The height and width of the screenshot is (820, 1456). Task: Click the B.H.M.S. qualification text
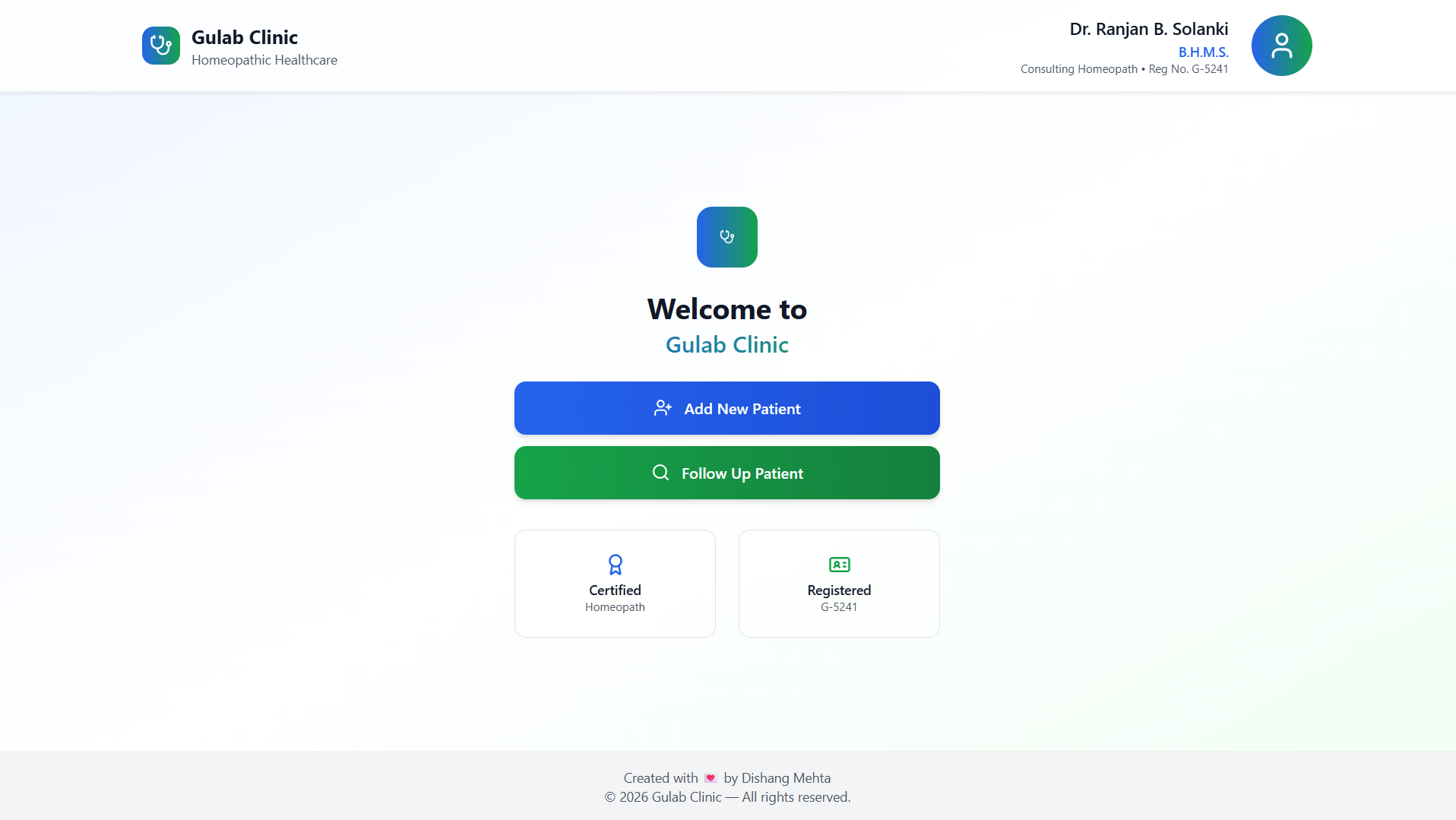point(1203,52)
